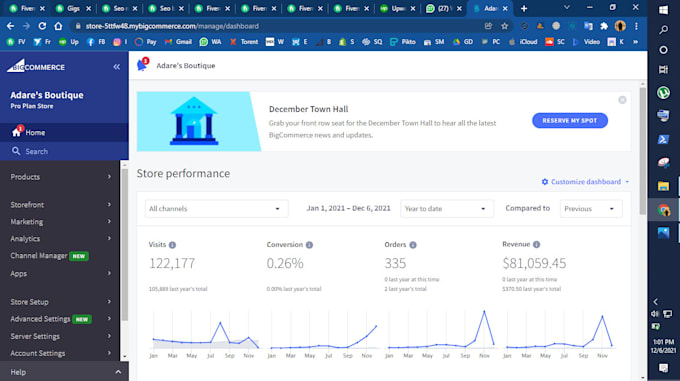The width and height of the screenshot is (680, 381).
Task: Switch to the Gigs browser tab
Action: point(72,8)
